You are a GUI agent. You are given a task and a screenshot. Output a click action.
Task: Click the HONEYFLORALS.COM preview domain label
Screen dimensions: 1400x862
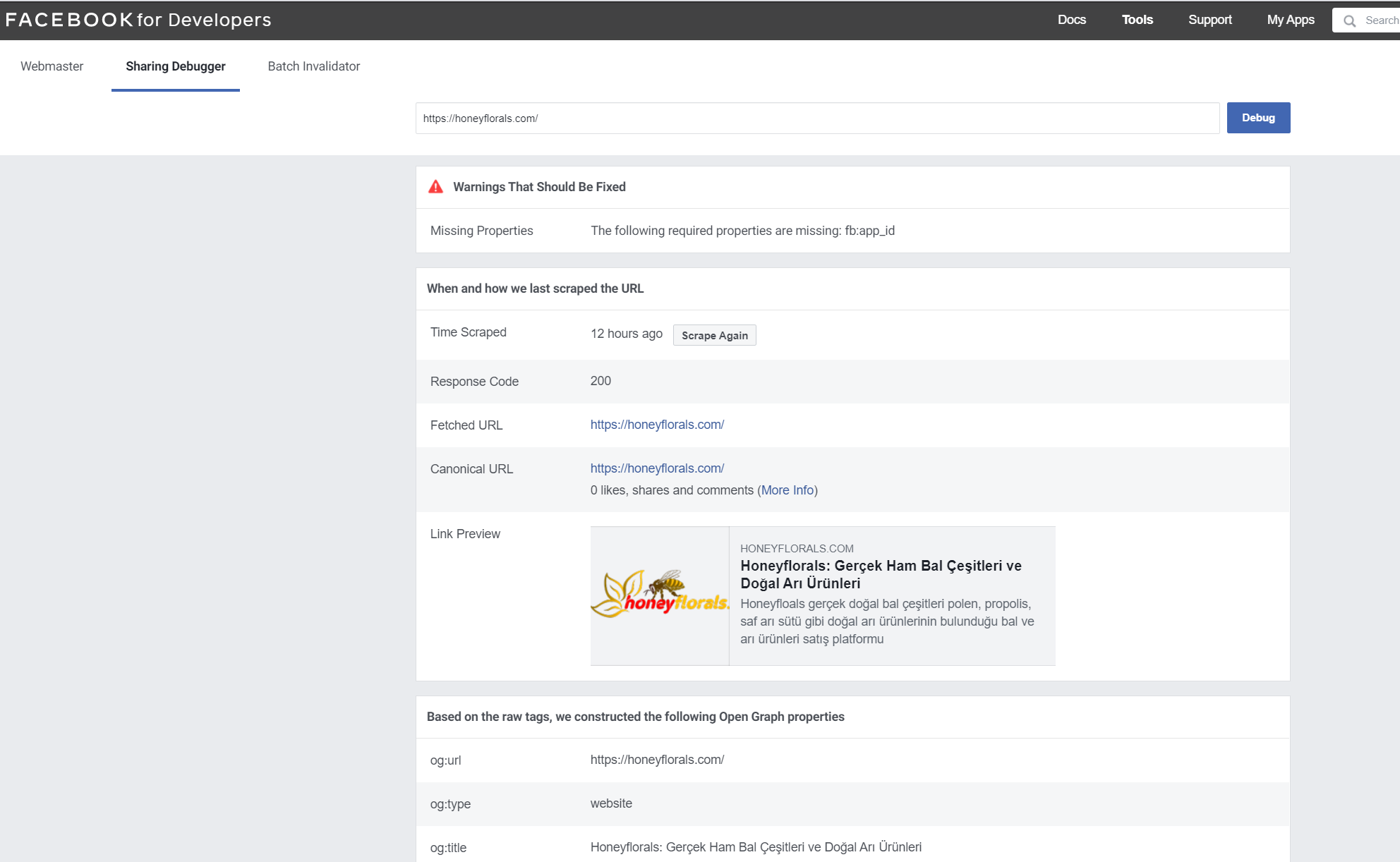[797, 548]
